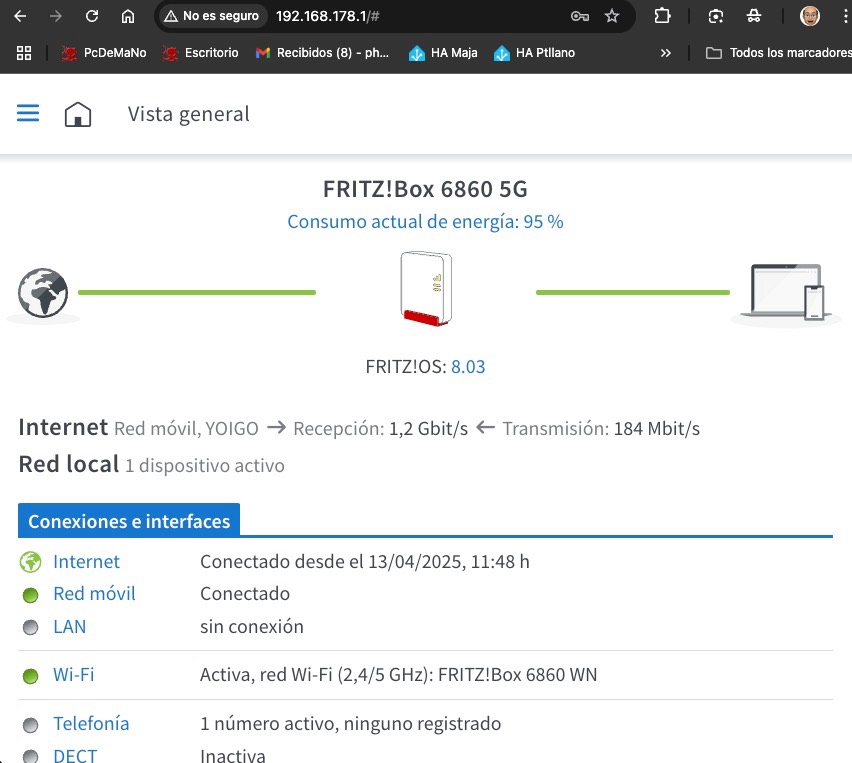852x763 pixels.
Task: Click the gray status dot beside Telefonía
Action: tap(30, 725)
